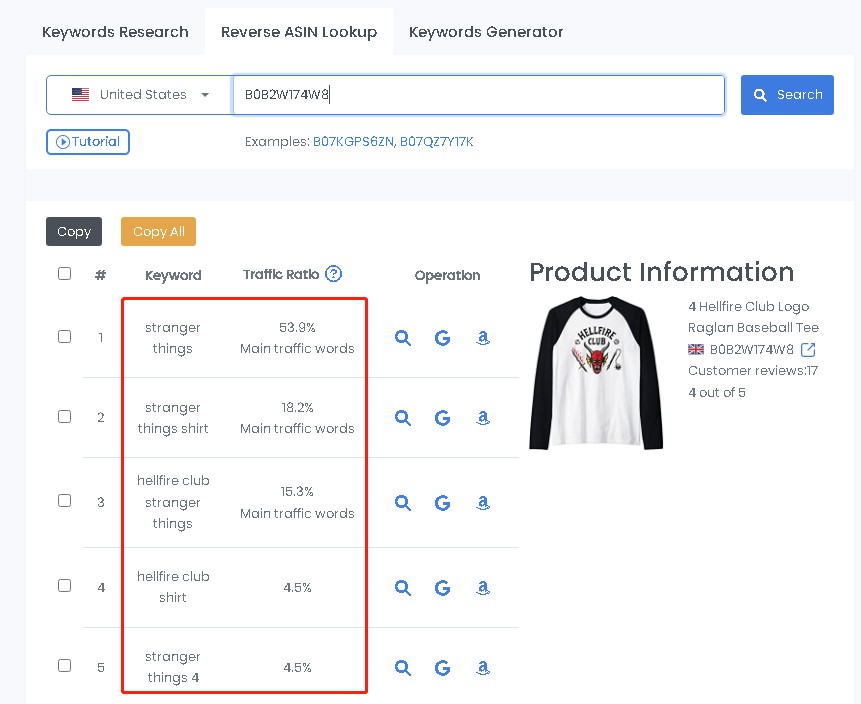861x704 pixels.
Task: Click the Hellfire Club tee product thumbnail
Action: point(596,373)
